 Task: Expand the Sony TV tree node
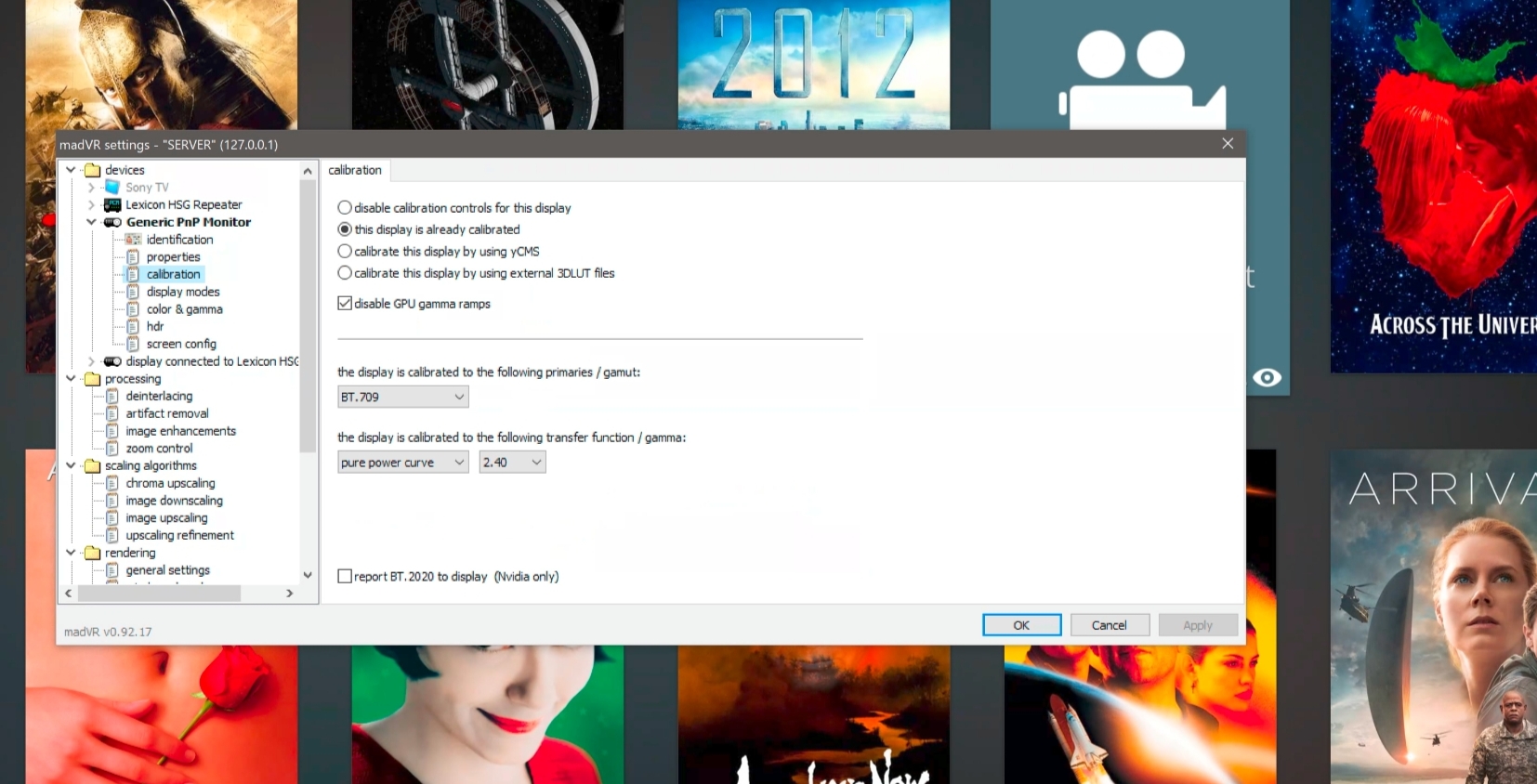coord(91,188)
